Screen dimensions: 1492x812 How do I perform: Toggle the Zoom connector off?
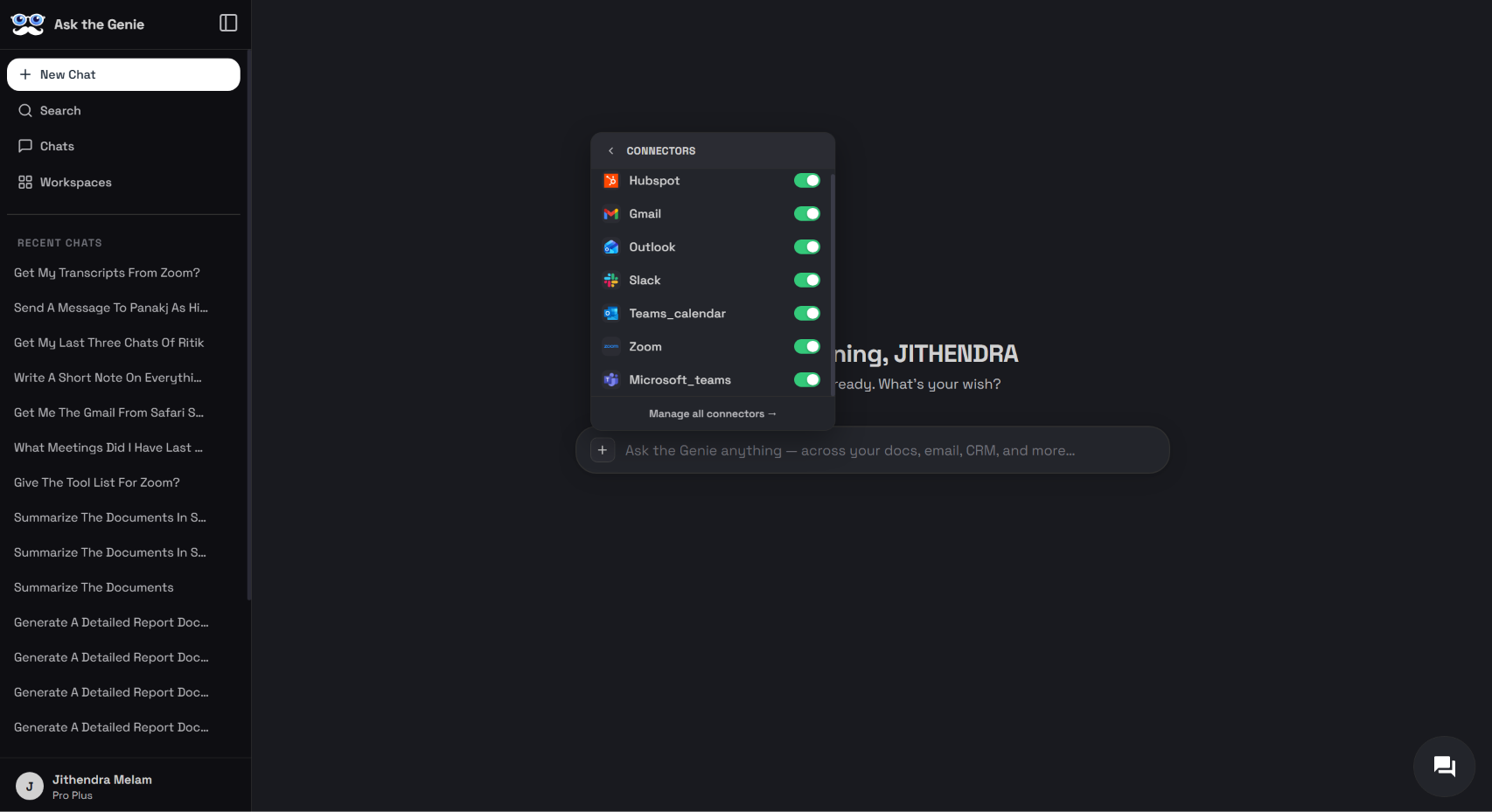point(806,346)
